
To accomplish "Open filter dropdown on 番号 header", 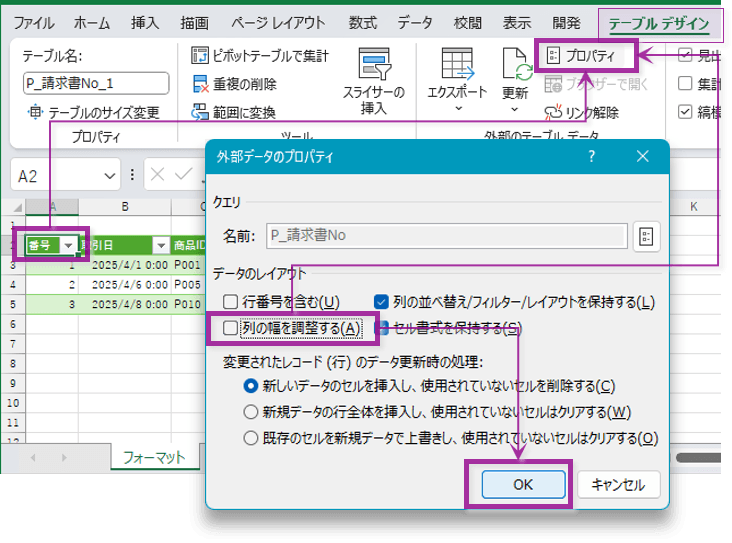I will point(69,245).
